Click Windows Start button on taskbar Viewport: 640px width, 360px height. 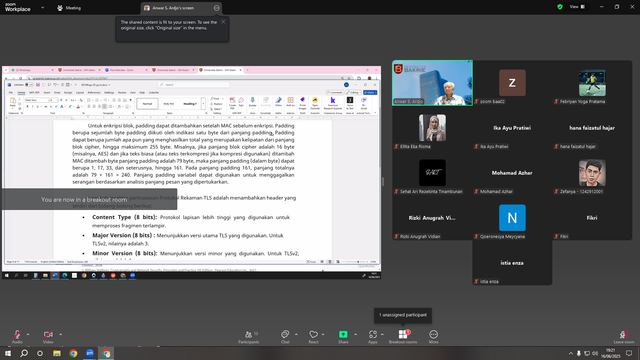8,353
